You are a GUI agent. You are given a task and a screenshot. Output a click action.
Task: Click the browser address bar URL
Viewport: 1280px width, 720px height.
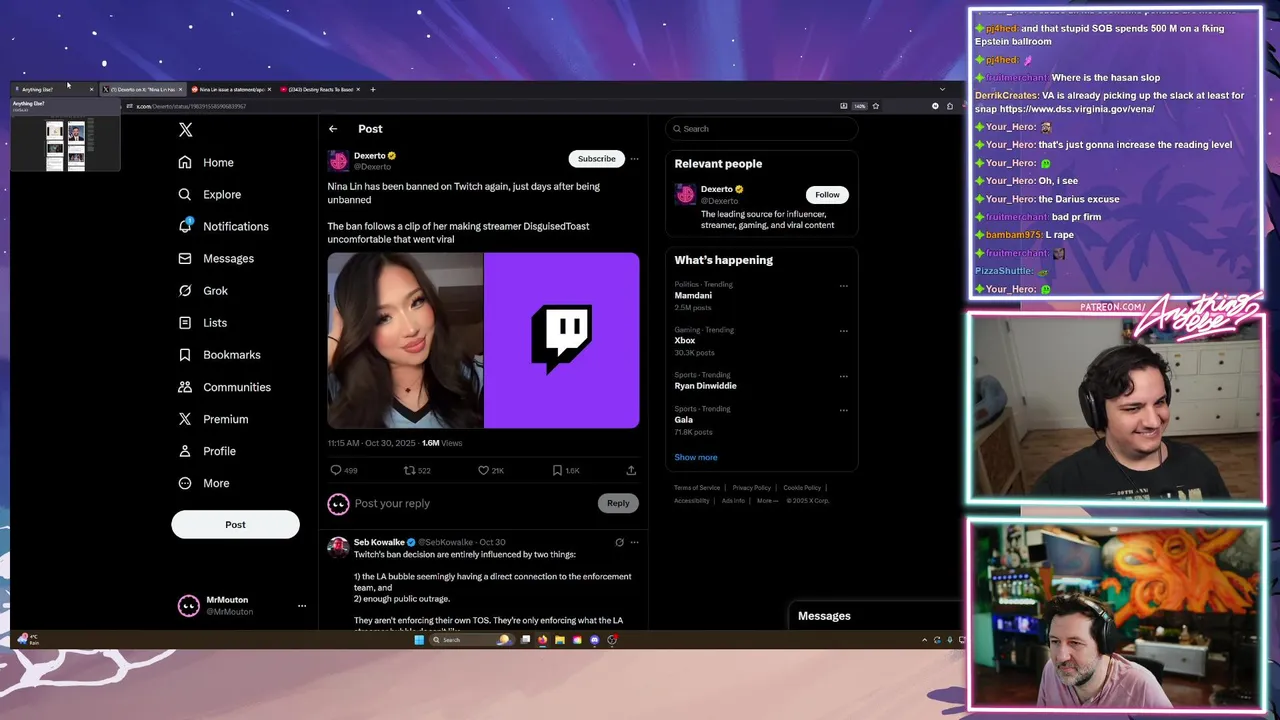(191, 106)
